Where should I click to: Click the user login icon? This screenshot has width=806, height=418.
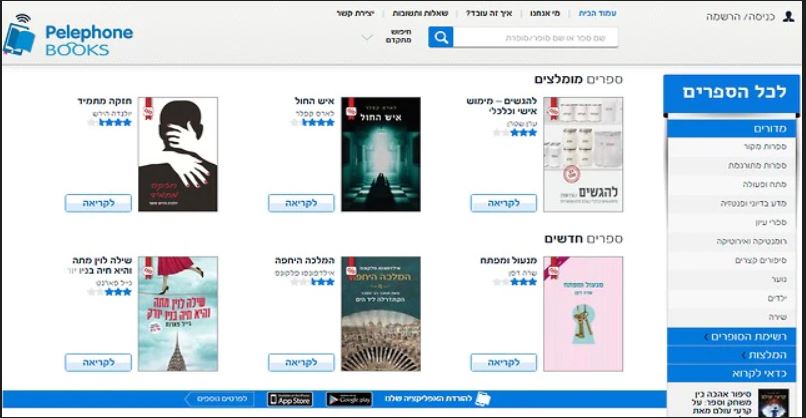(x=790, y=17)
